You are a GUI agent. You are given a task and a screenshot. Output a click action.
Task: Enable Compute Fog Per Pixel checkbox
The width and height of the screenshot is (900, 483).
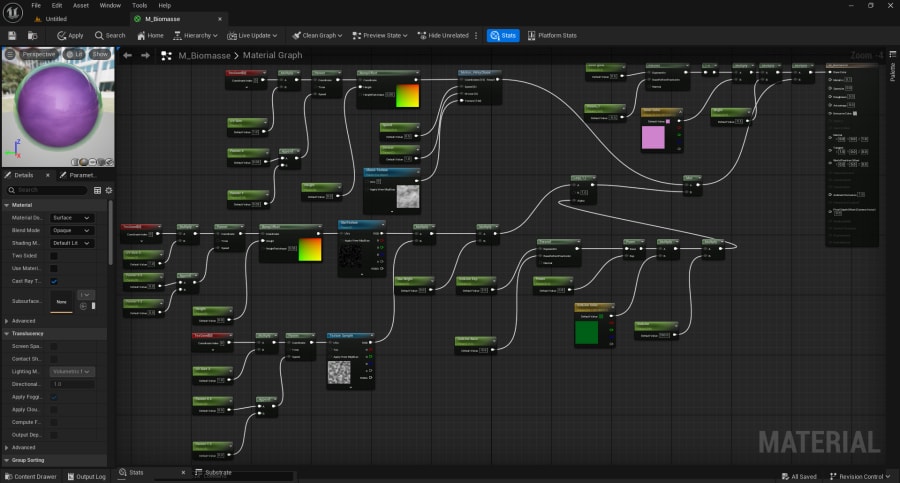tap(53, 422)
